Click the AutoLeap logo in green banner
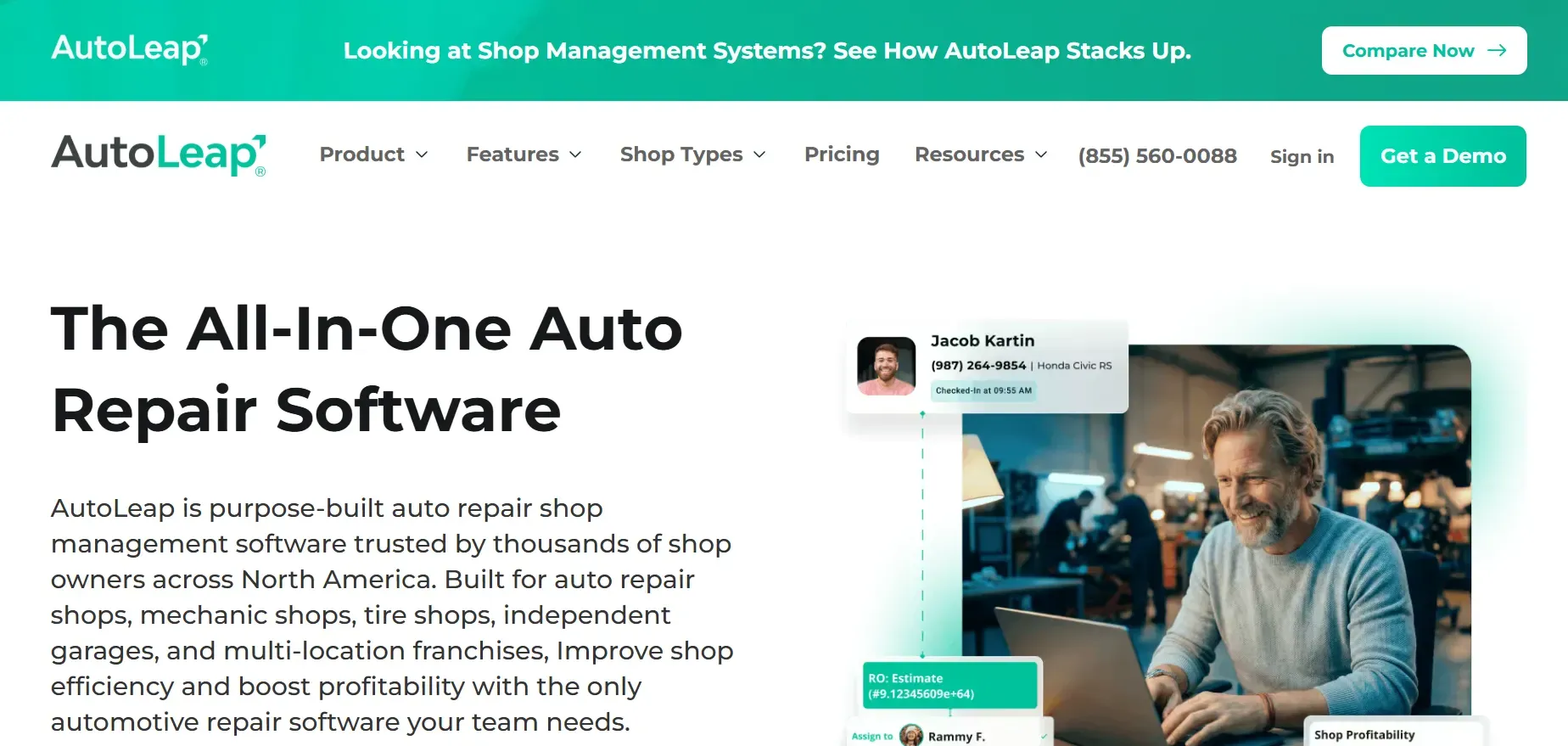 [x=130, y=49]
